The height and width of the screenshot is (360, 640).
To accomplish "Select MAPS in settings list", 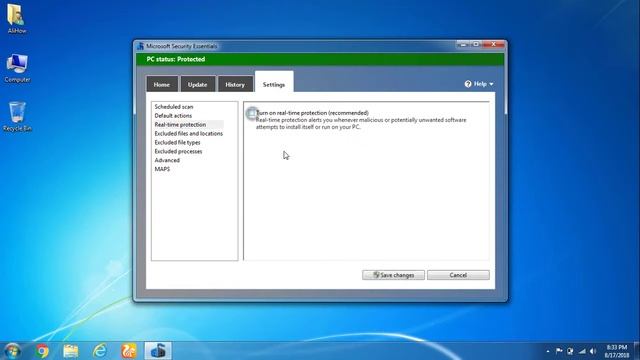I will pos(162,169).
